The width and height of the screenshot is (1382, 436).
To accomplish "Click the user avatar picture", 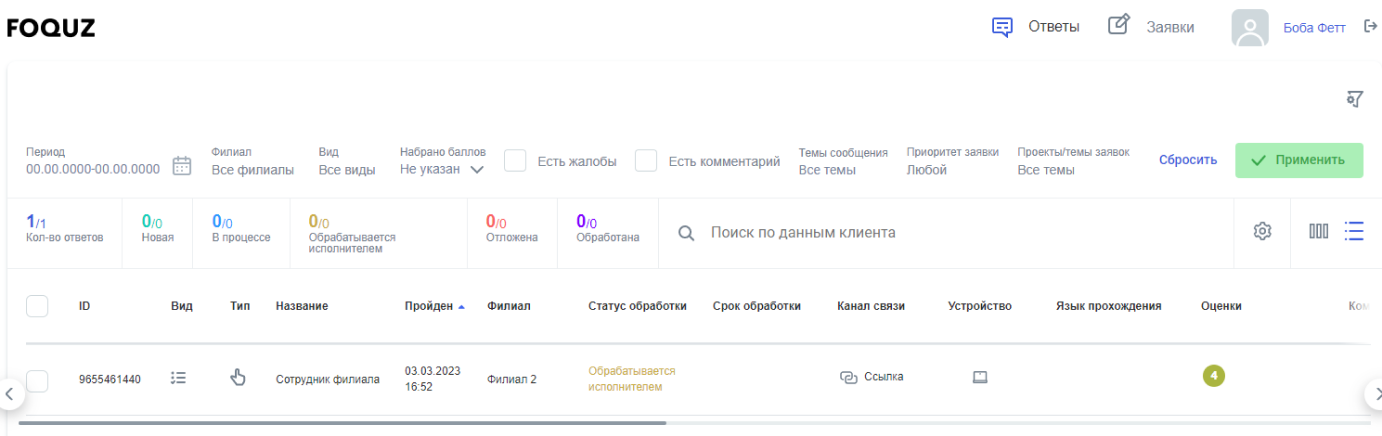I will point(1250,28).
